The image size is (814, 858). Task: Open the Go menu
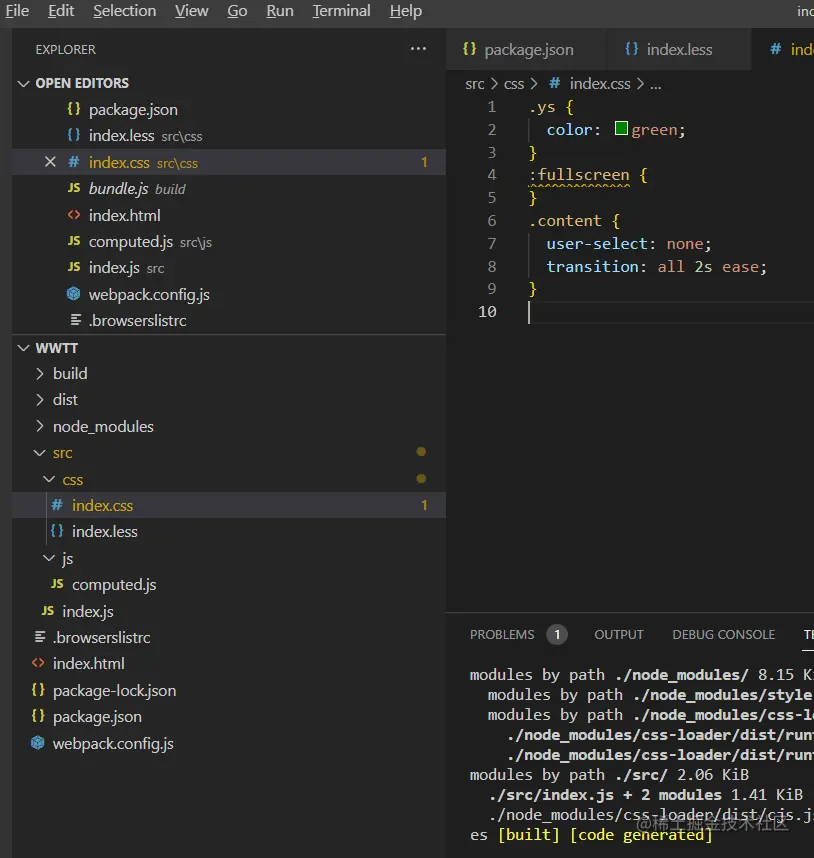click(x=237, y=11)
